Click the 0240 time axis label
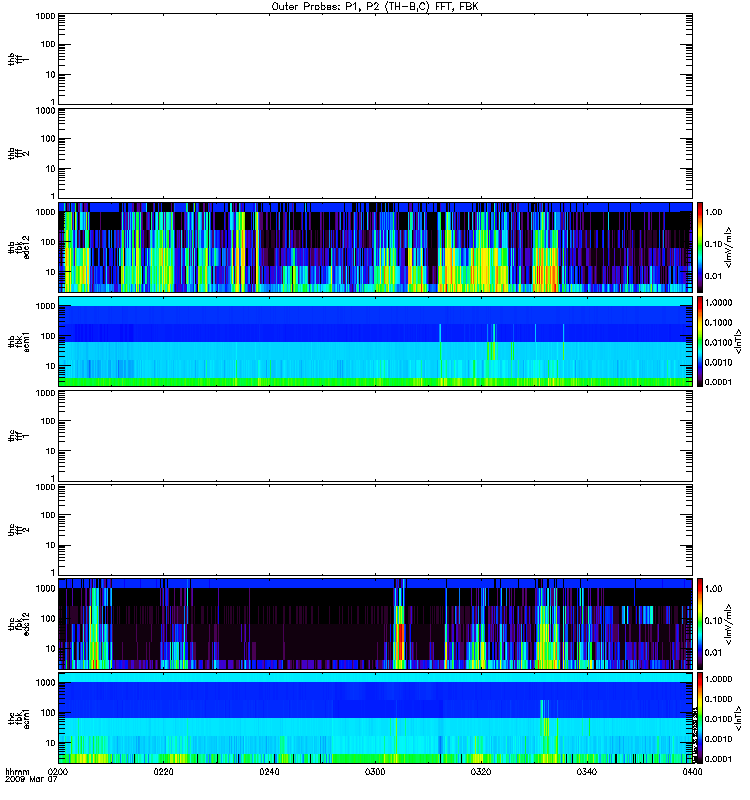 (x=269, y=772)
